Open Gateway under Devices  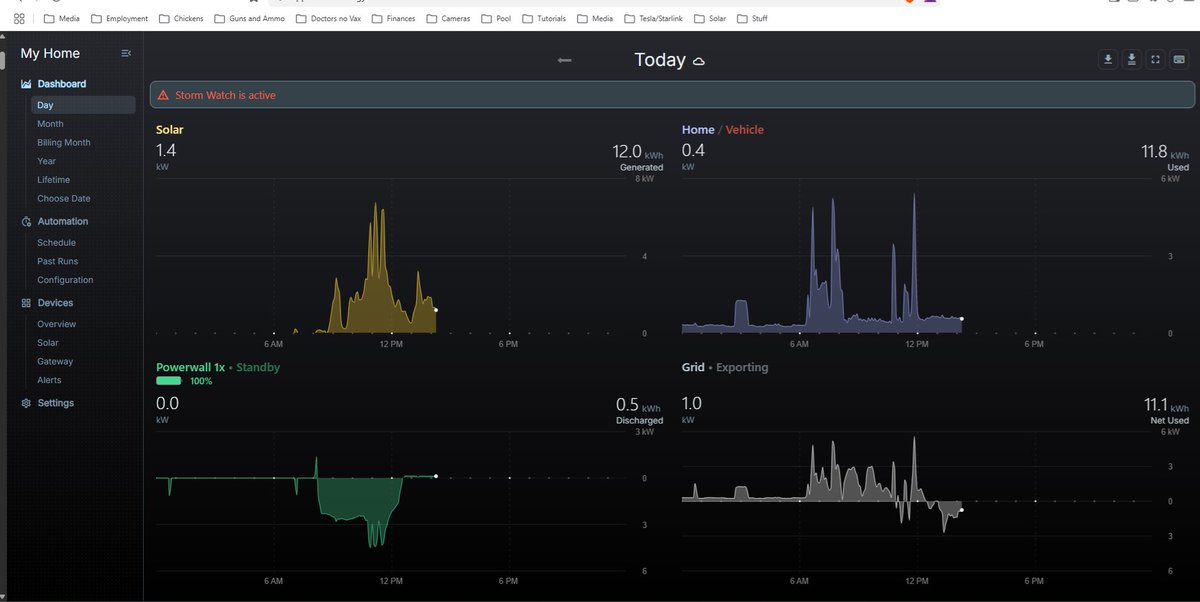point(55,362)
